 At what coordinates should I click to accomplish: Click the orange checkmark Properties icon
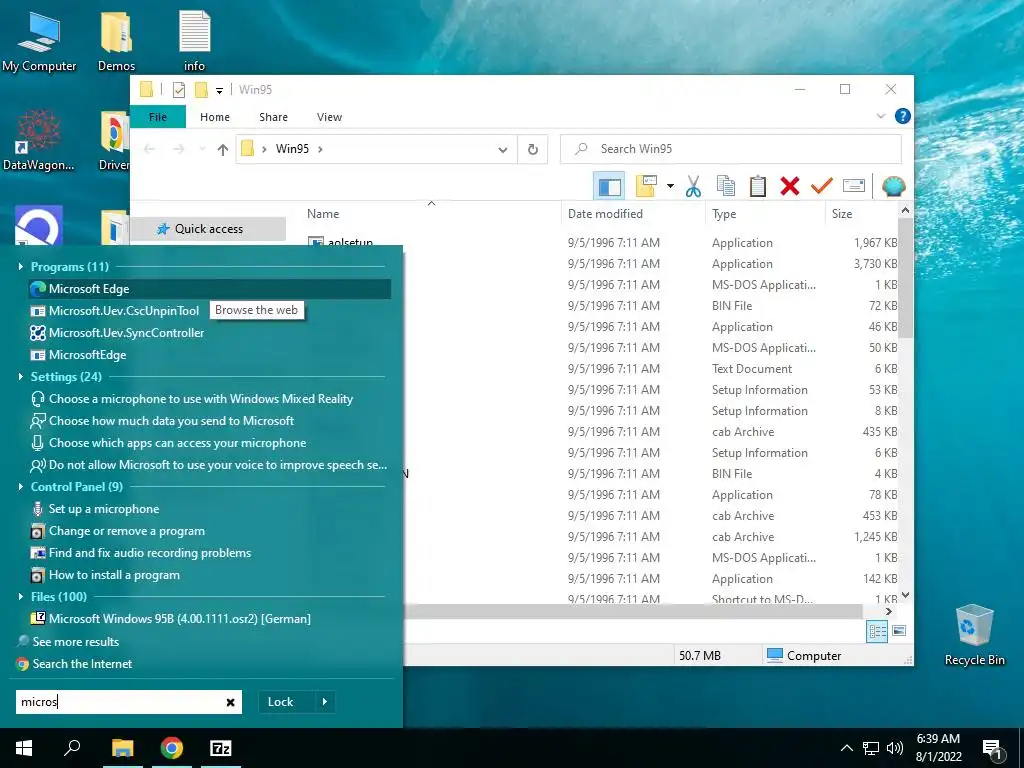point(822,186)
